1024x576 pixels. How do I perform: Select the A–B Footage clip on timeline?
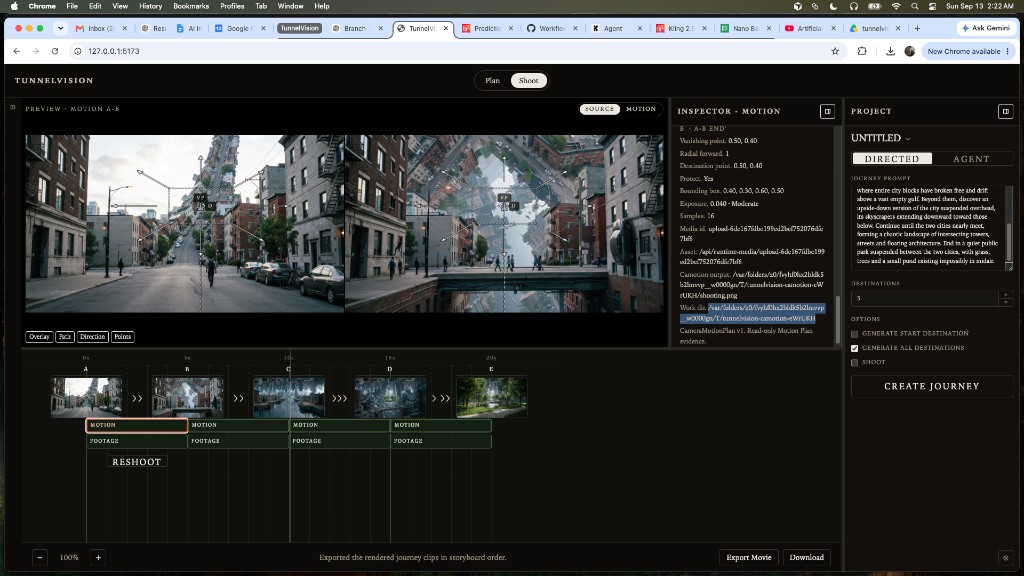coord(137,441)
